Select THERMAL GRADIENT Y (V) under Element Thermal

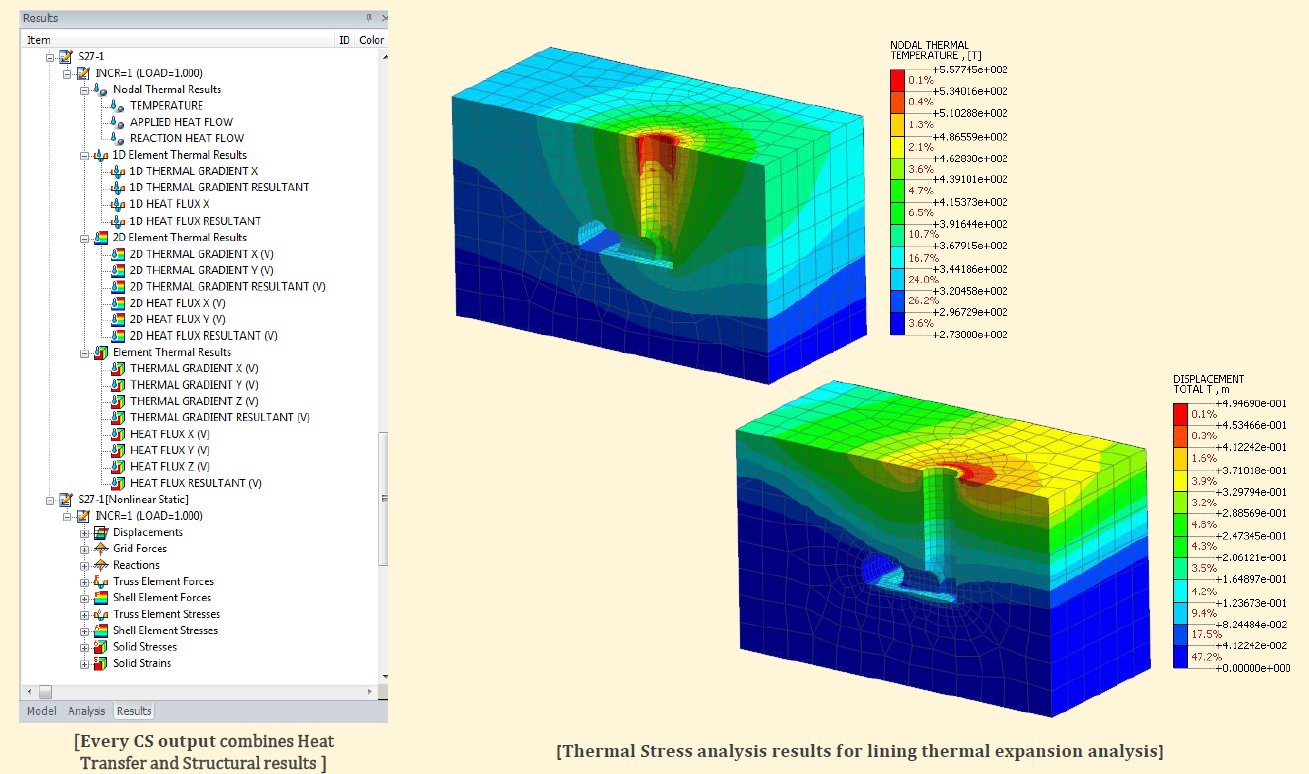tap(194, 385)
